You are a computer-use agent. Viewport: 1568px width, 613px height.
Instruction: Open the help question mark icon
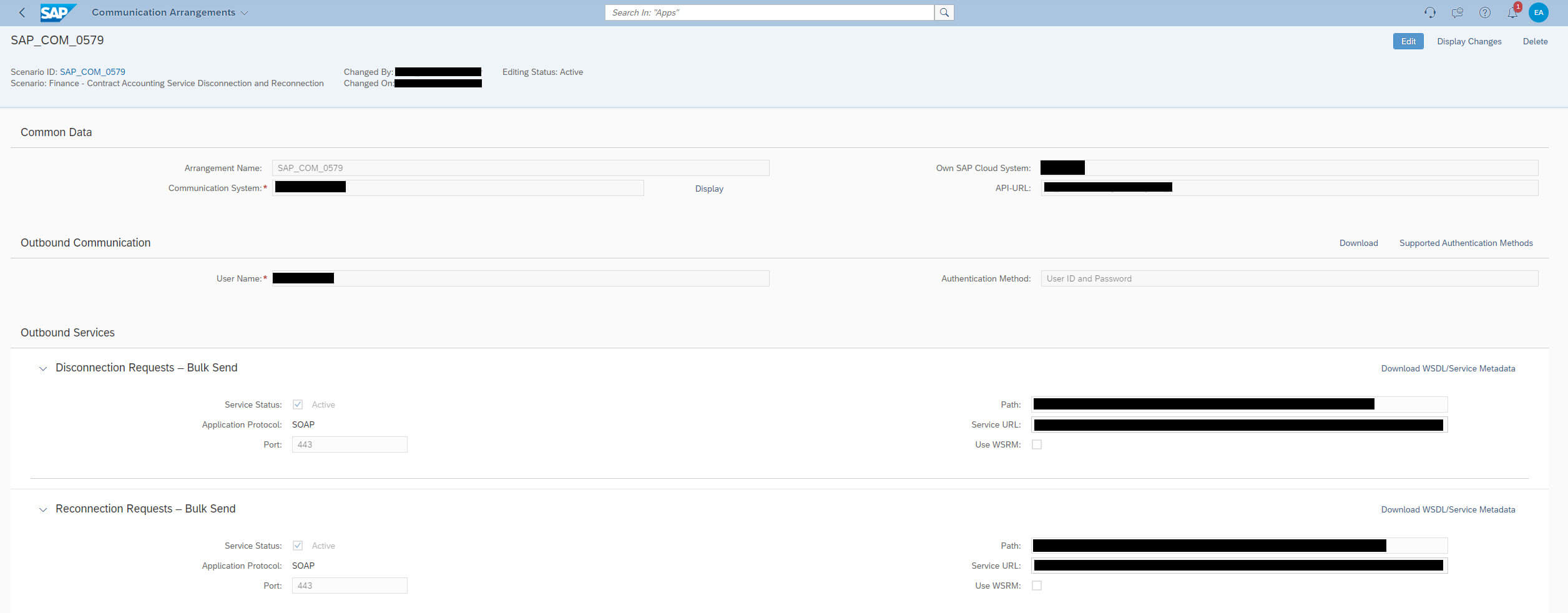[x=1485, y=12]
